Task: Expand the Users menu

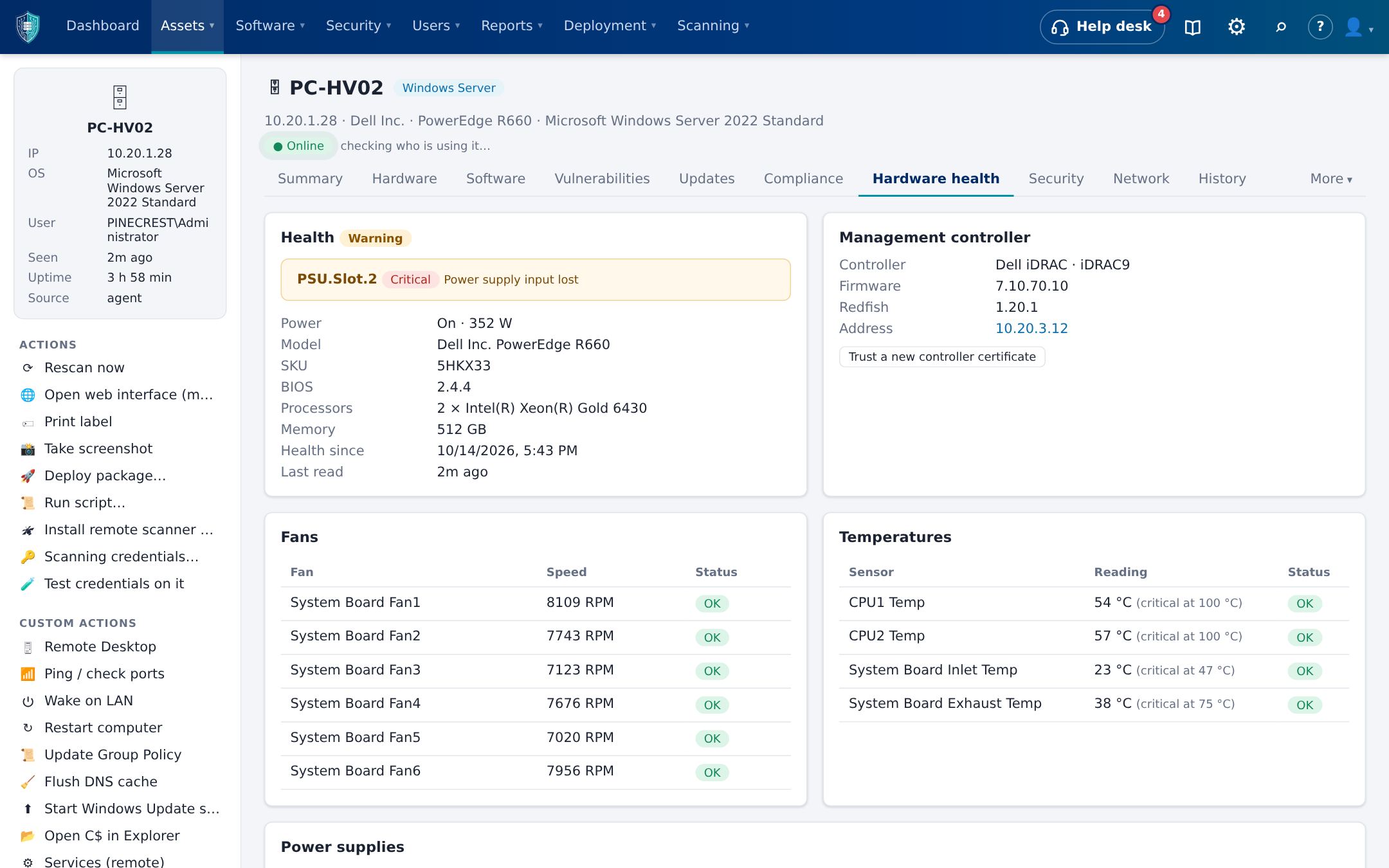Action: click(436, 26)
